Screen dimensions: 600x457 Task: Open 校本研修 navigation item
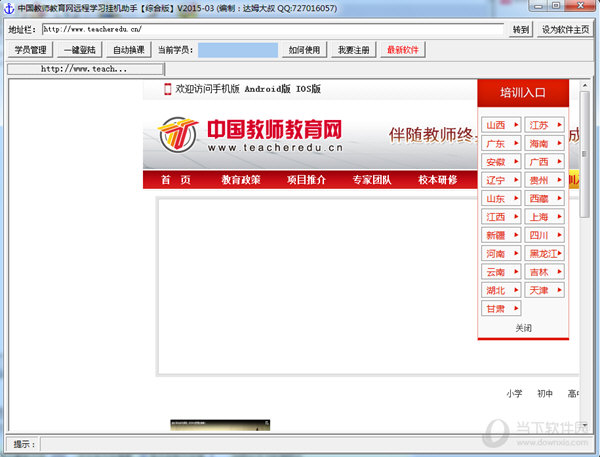coord(438,180)
